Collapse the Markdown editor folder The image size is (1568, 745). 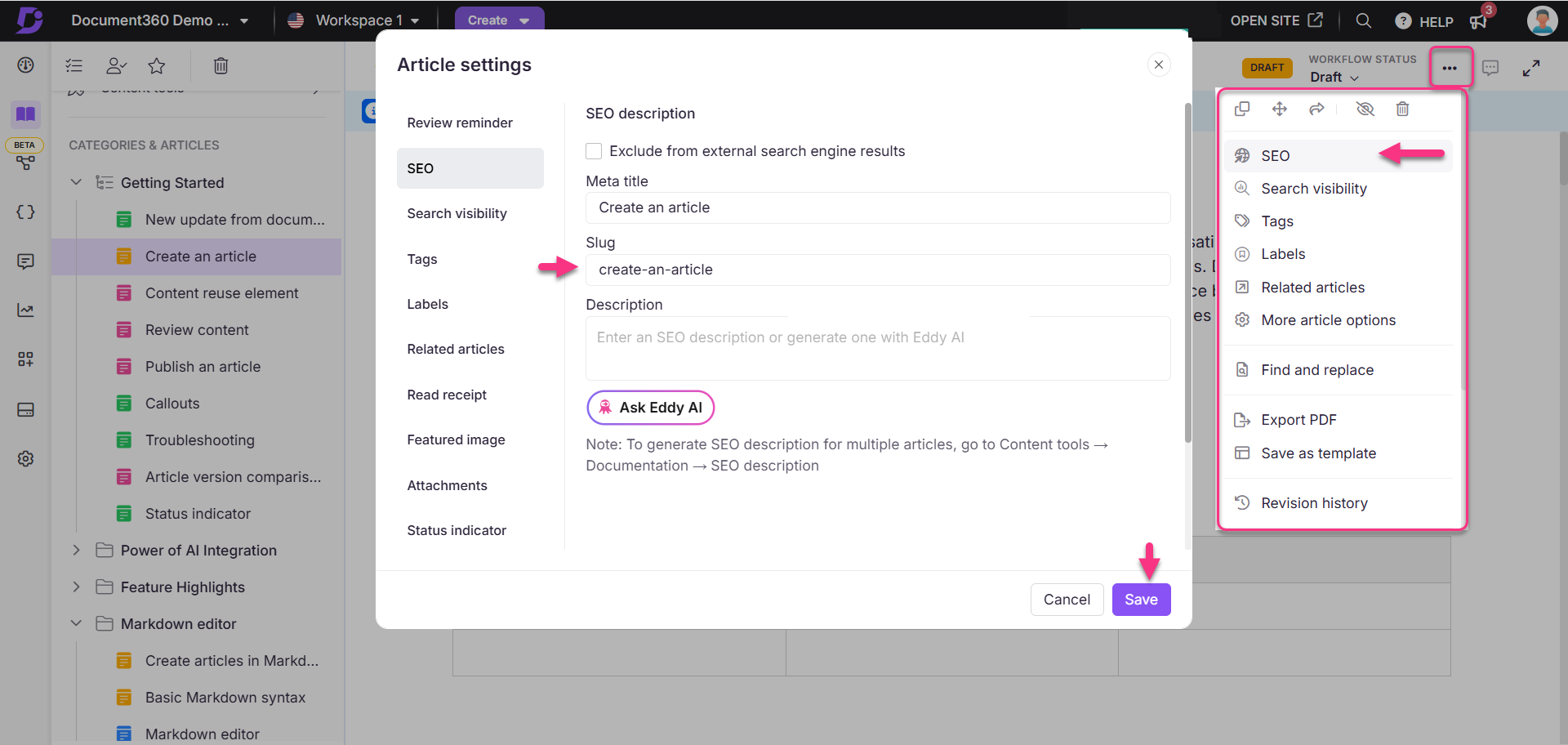coord(76,623)
